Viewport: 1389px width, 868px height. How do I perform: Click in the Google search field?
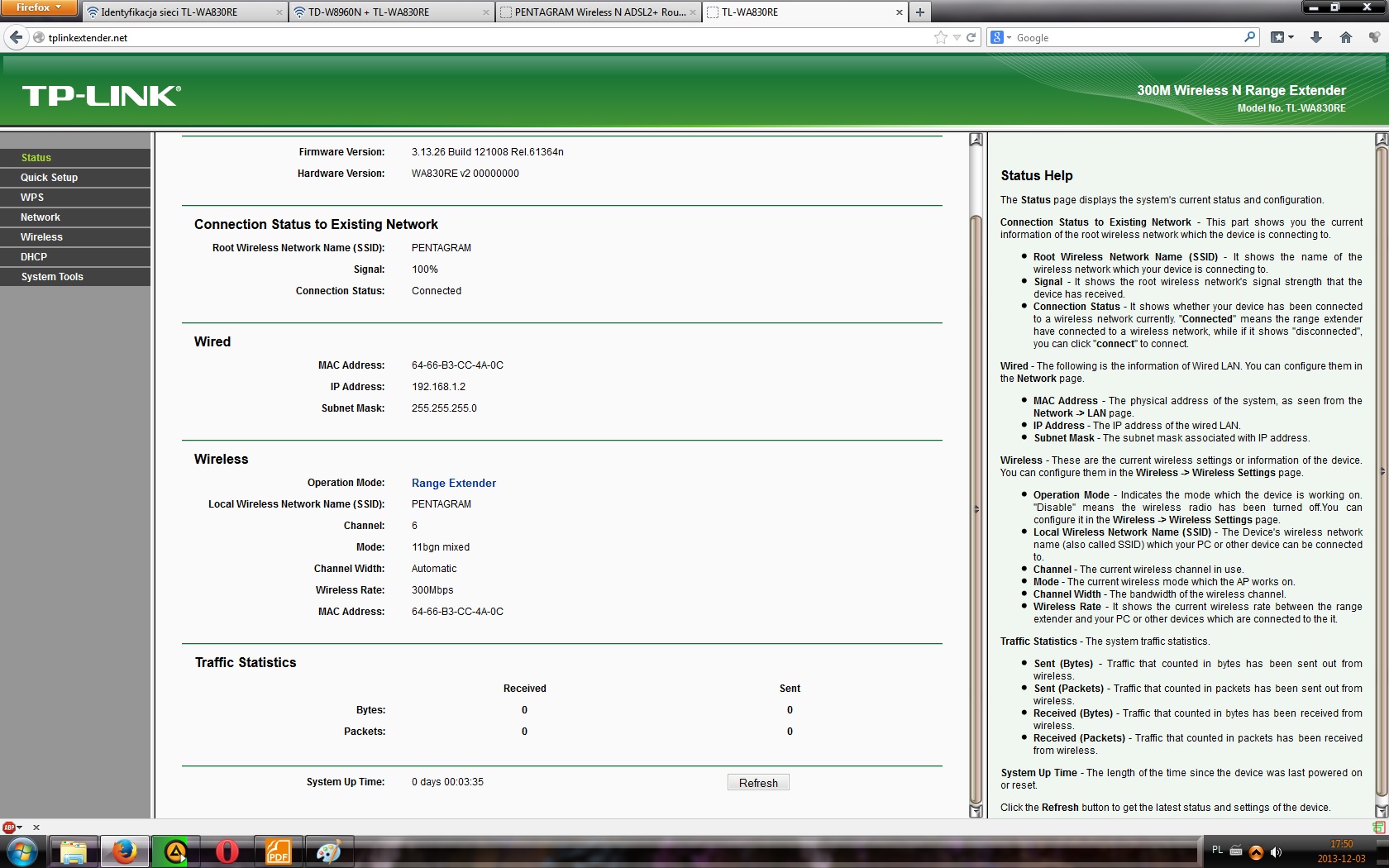[1124, 38]
